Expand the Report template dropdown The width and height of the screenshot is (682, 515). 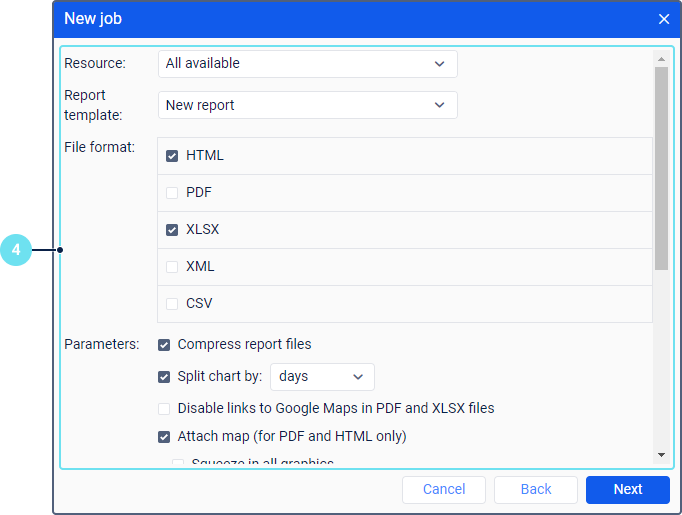pyautogui.click(x=307, y=105)
